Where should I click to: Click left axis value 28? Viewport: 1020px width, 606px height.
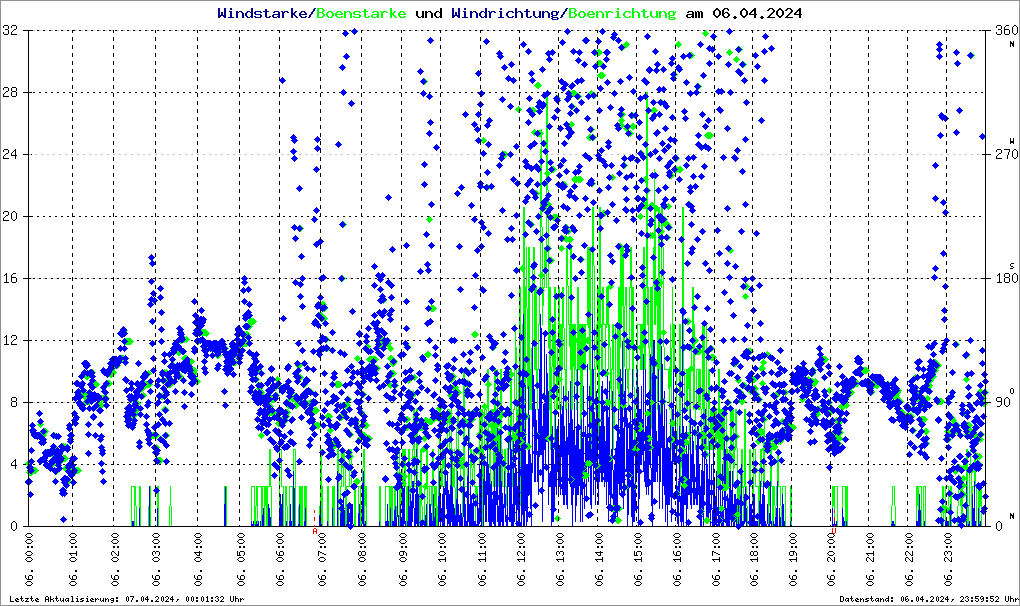(x=10, y=92)
